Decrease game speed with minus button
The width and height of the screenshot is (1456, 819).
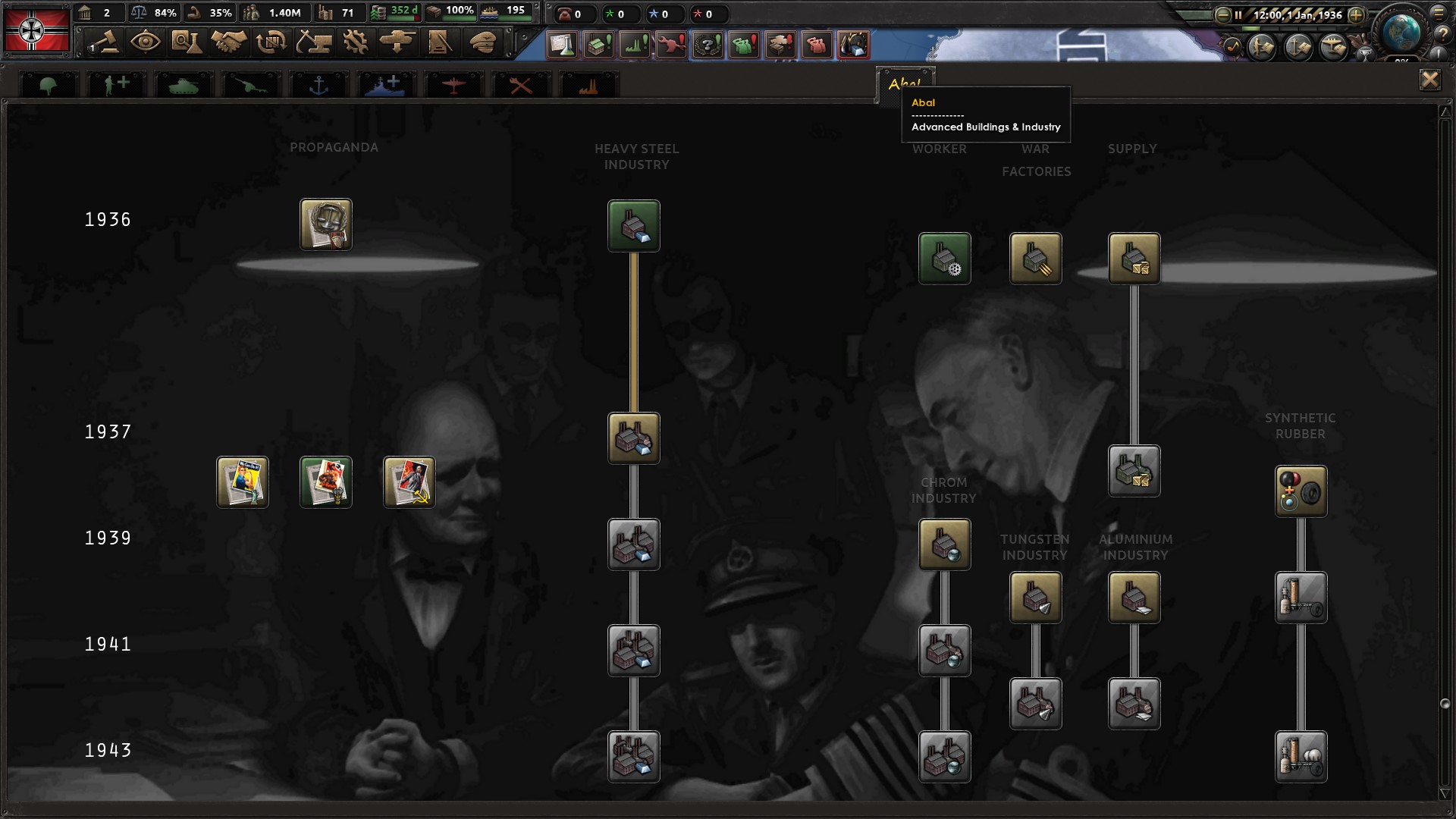point(1222,14)
